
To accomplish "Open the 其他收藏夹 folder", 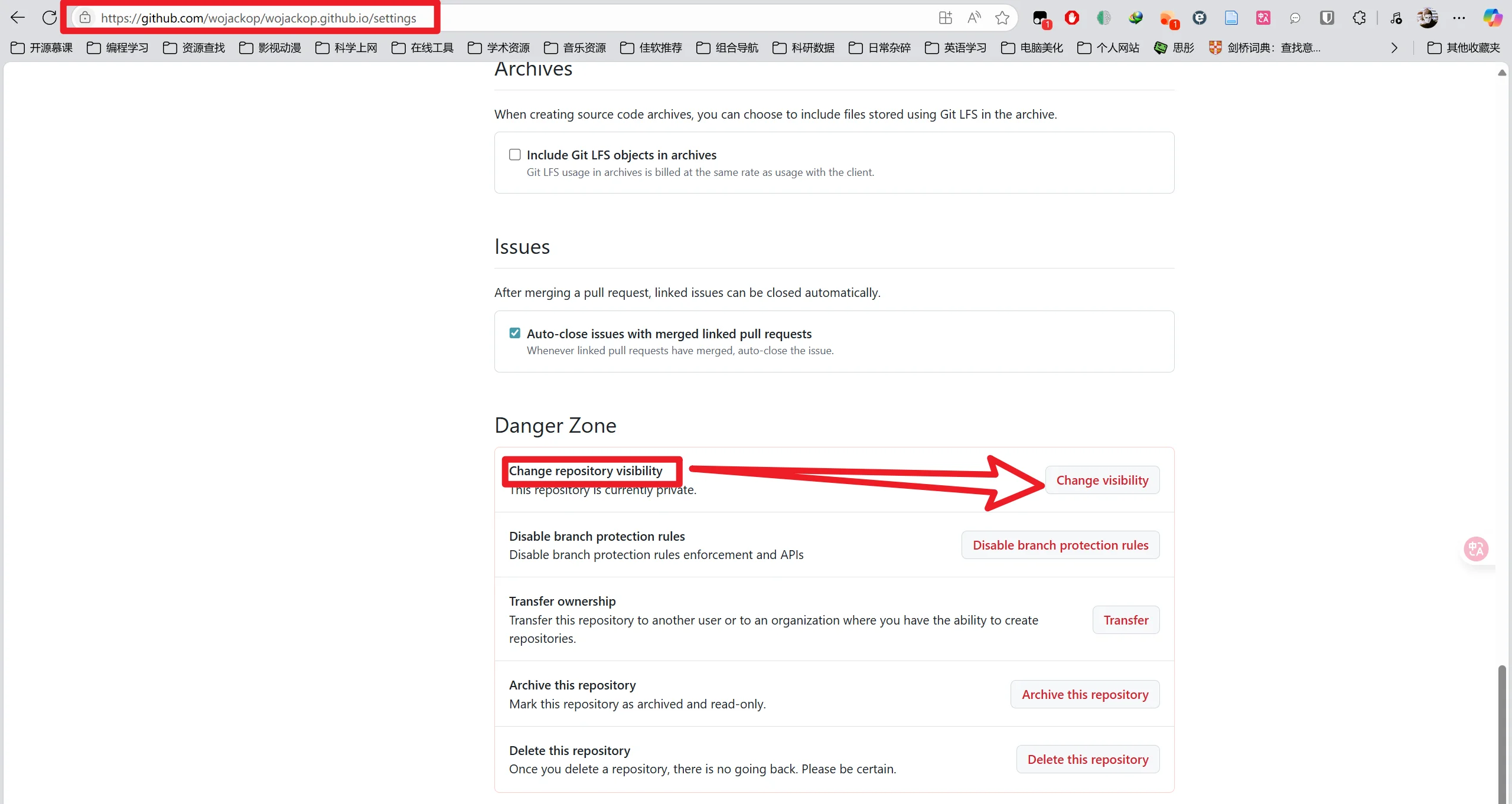I will (x=1464, y=48).
